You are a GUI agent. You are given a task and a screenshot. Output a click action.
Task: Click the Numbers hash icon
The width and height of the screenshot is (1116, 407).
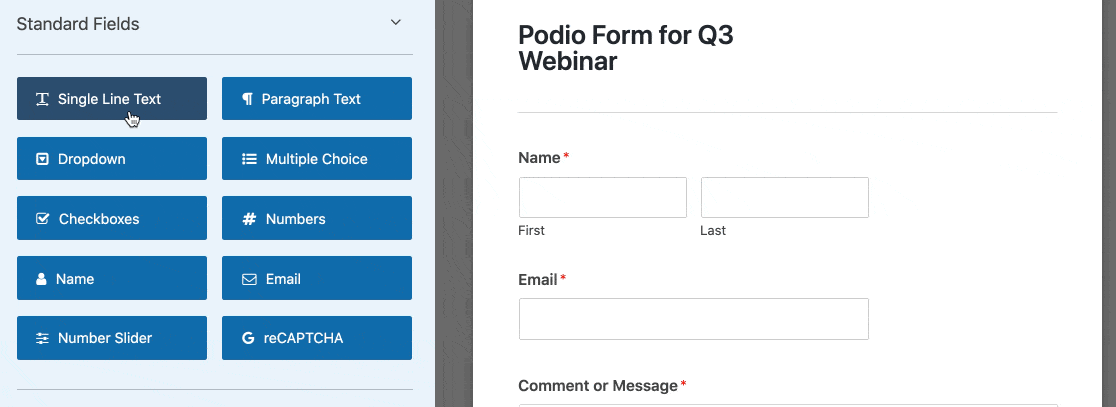point(249,219)
